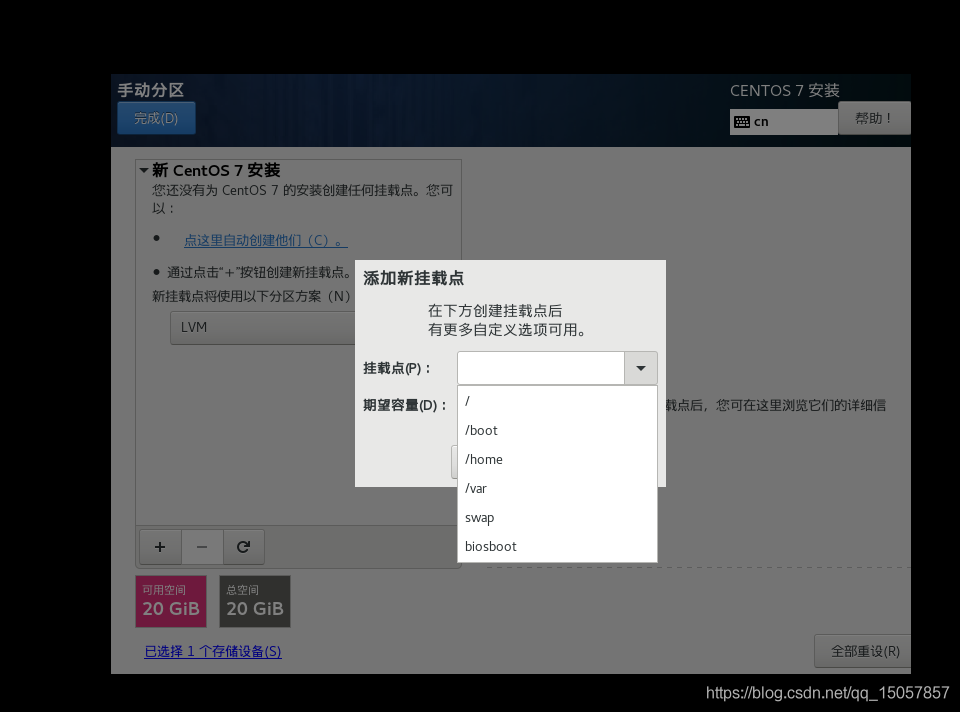Open the mount point dropdown arrow

pyautogui.click(x=640, y=368)
